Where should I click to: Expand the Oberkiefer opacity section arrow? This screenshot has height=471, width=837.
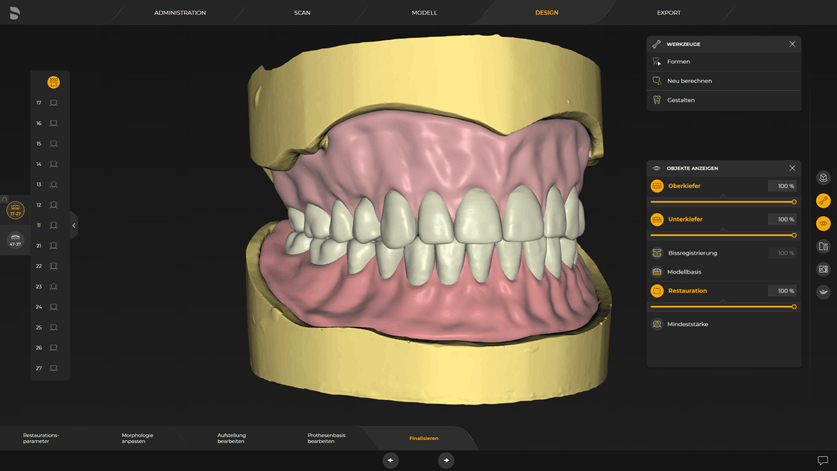coord(723,194)
